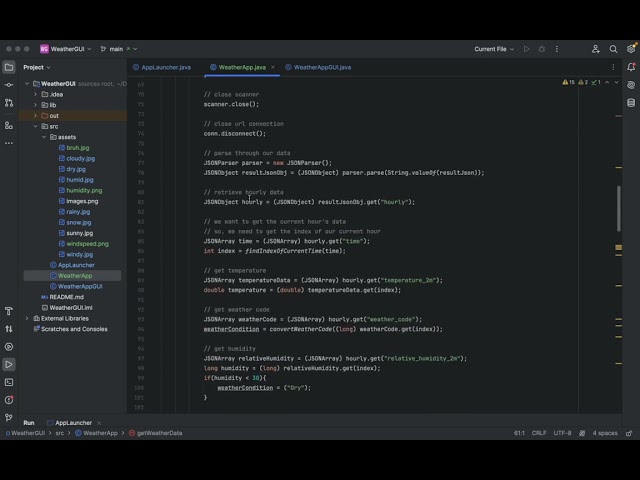Image resolution: width=640 pixels, height=480 pixels.
Task: Open the Database tool window icon
Action: pyautogui.click(x=631, y=103)
